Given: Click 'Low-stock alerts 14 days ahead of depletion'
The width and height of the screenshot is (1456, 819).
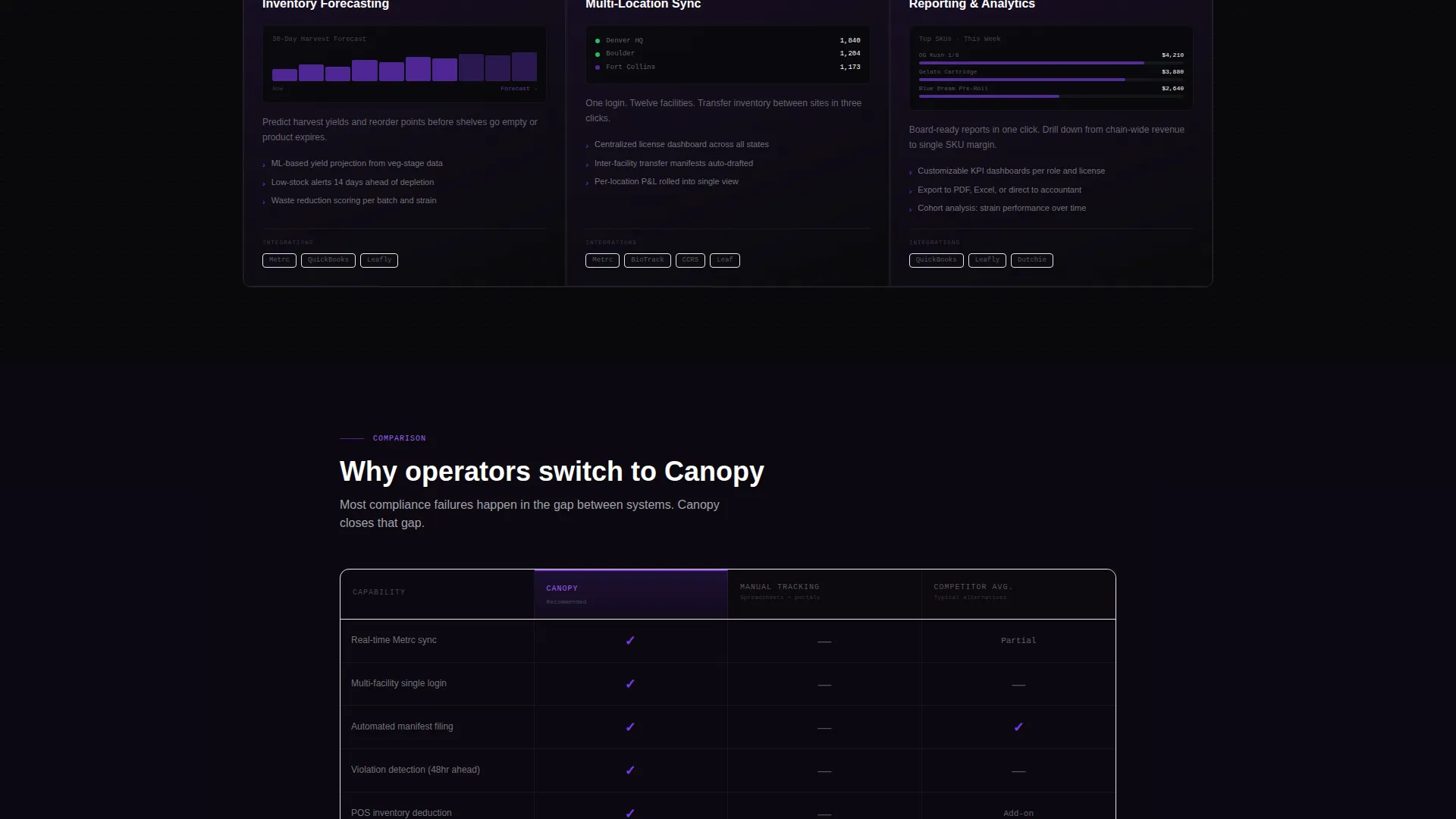Looking at the screenshot, I should (353, 183).
